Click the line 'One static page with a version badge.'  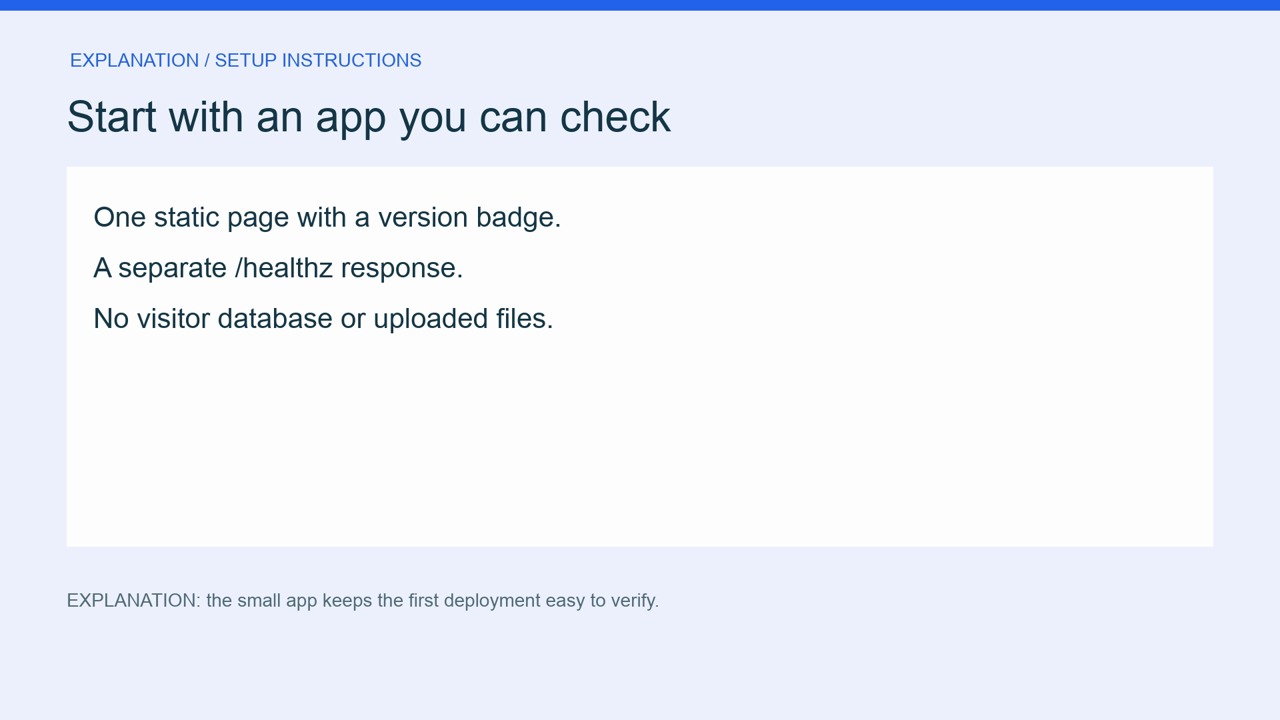(x=327, y=217)
